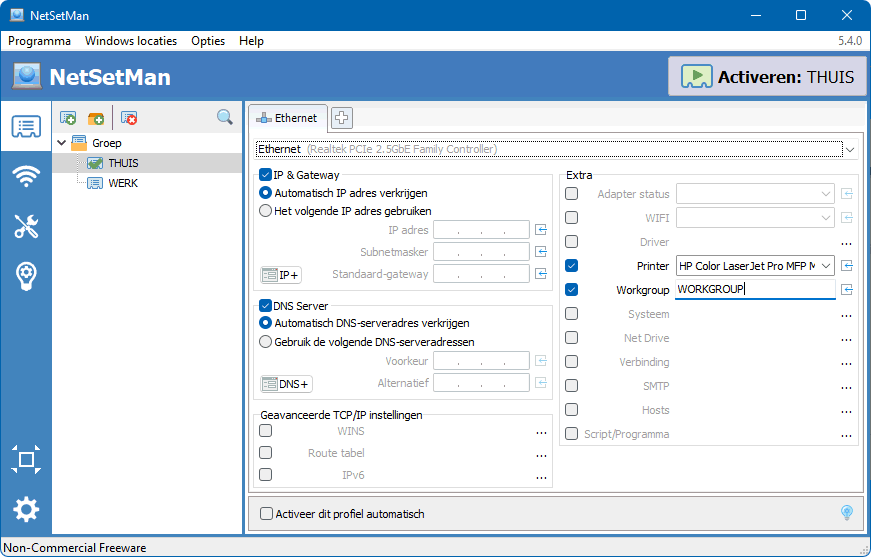
Task: Open profile search magnifier icon
Action: coord(224,117)
